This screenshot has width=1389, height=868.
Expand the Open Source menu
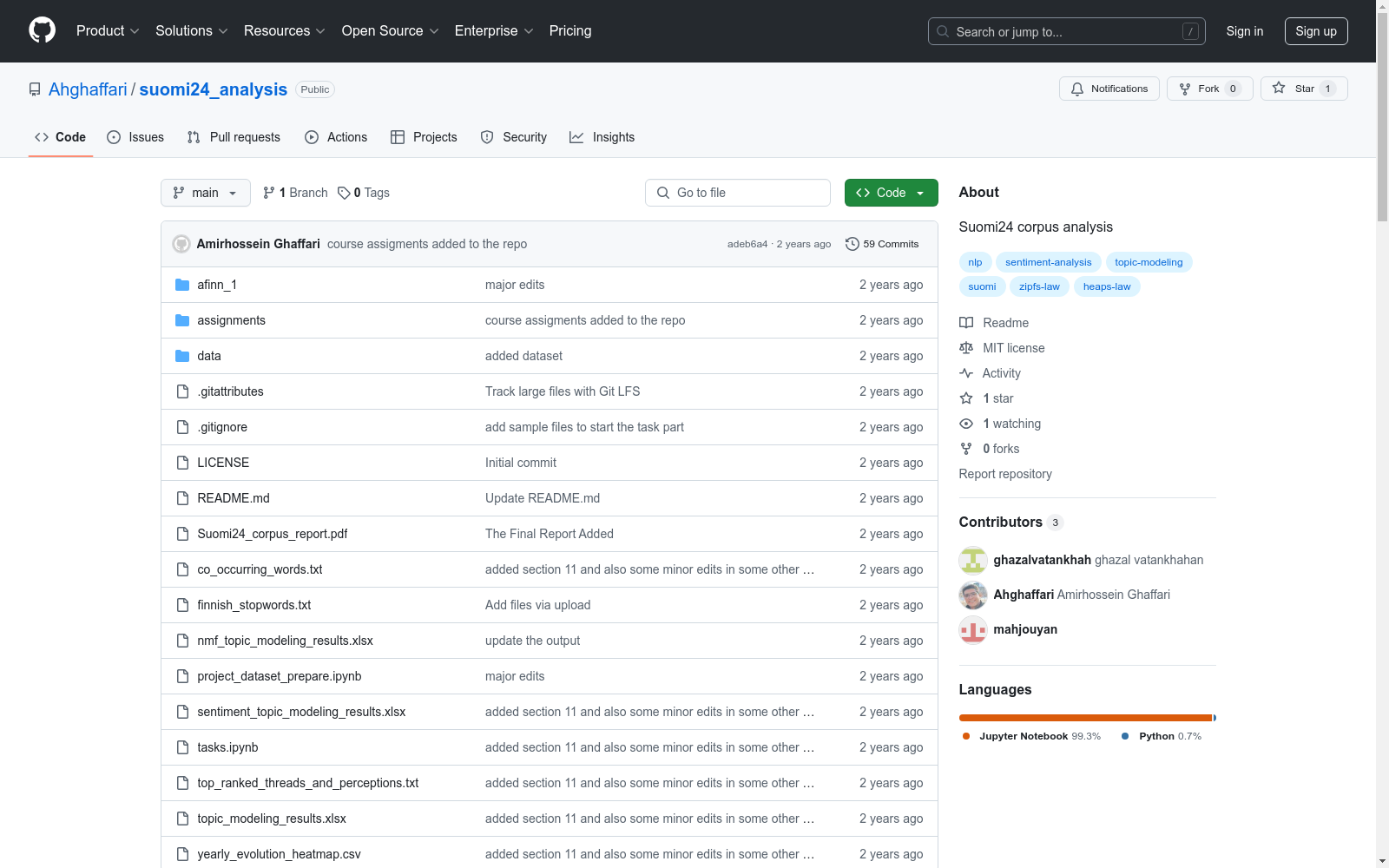pyautogui.click(x=391, y=31)
